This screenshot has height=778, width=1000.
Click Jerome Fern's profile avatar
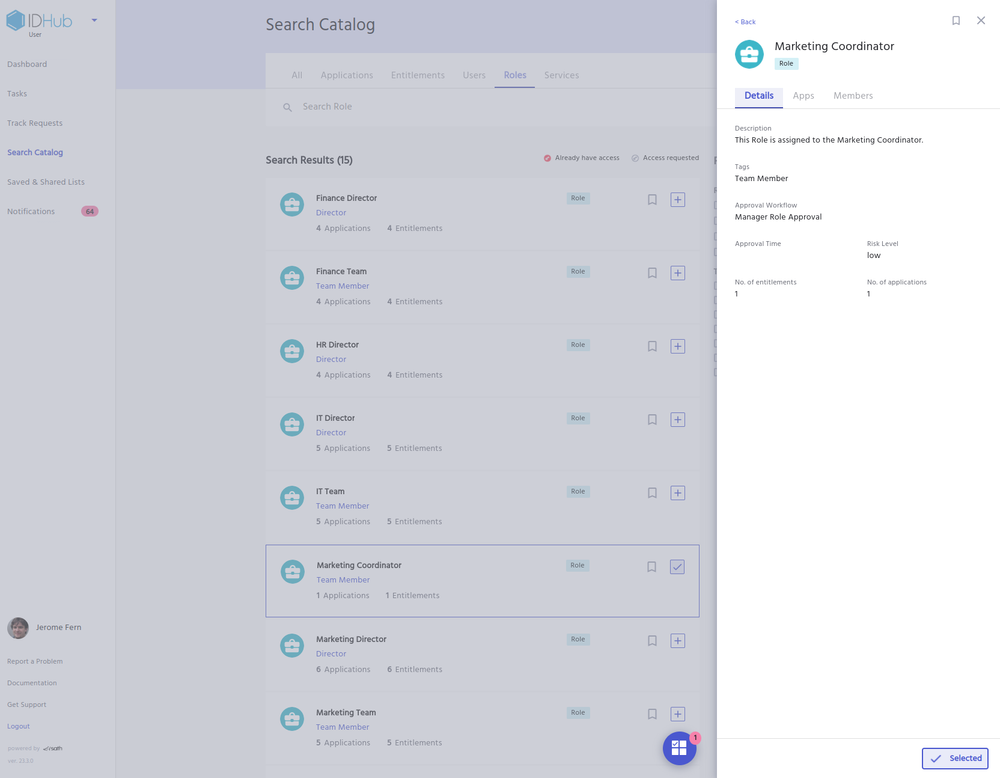point(18,627)
